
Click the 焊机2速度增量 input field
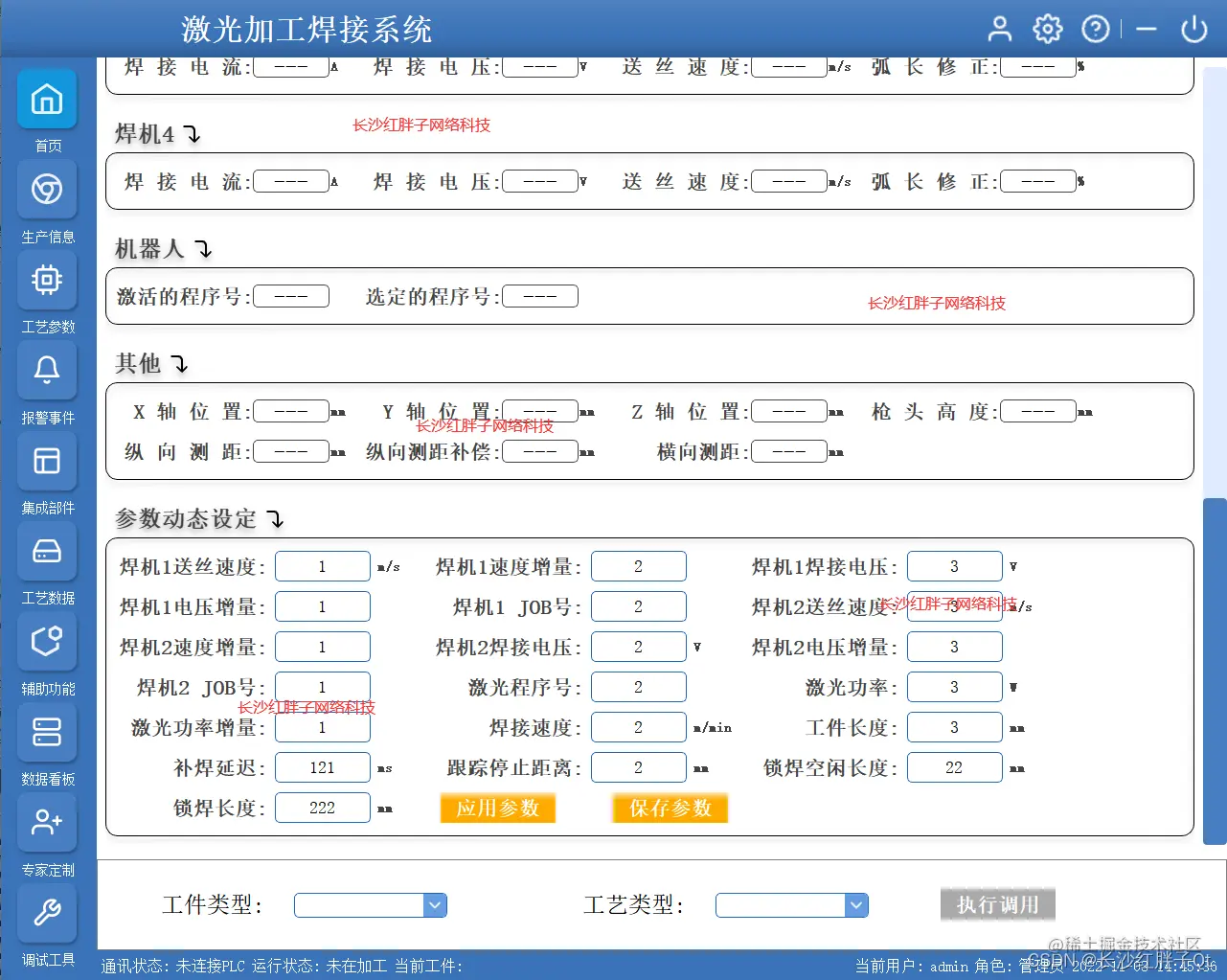click(x=323, y=647)
